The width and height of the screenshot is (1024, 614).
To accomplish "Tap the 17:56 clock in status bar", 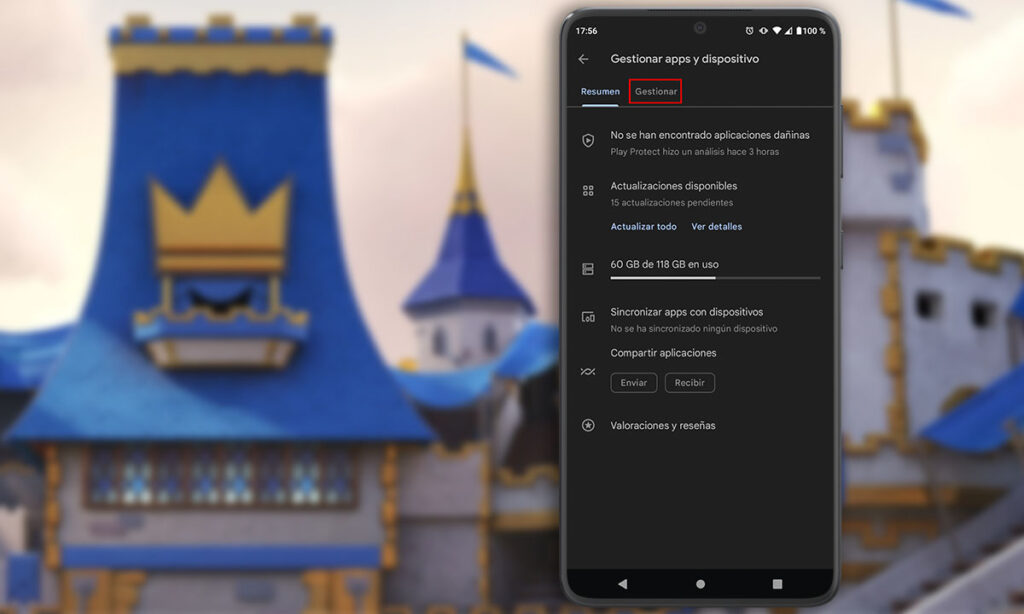I will coord(586,31).
